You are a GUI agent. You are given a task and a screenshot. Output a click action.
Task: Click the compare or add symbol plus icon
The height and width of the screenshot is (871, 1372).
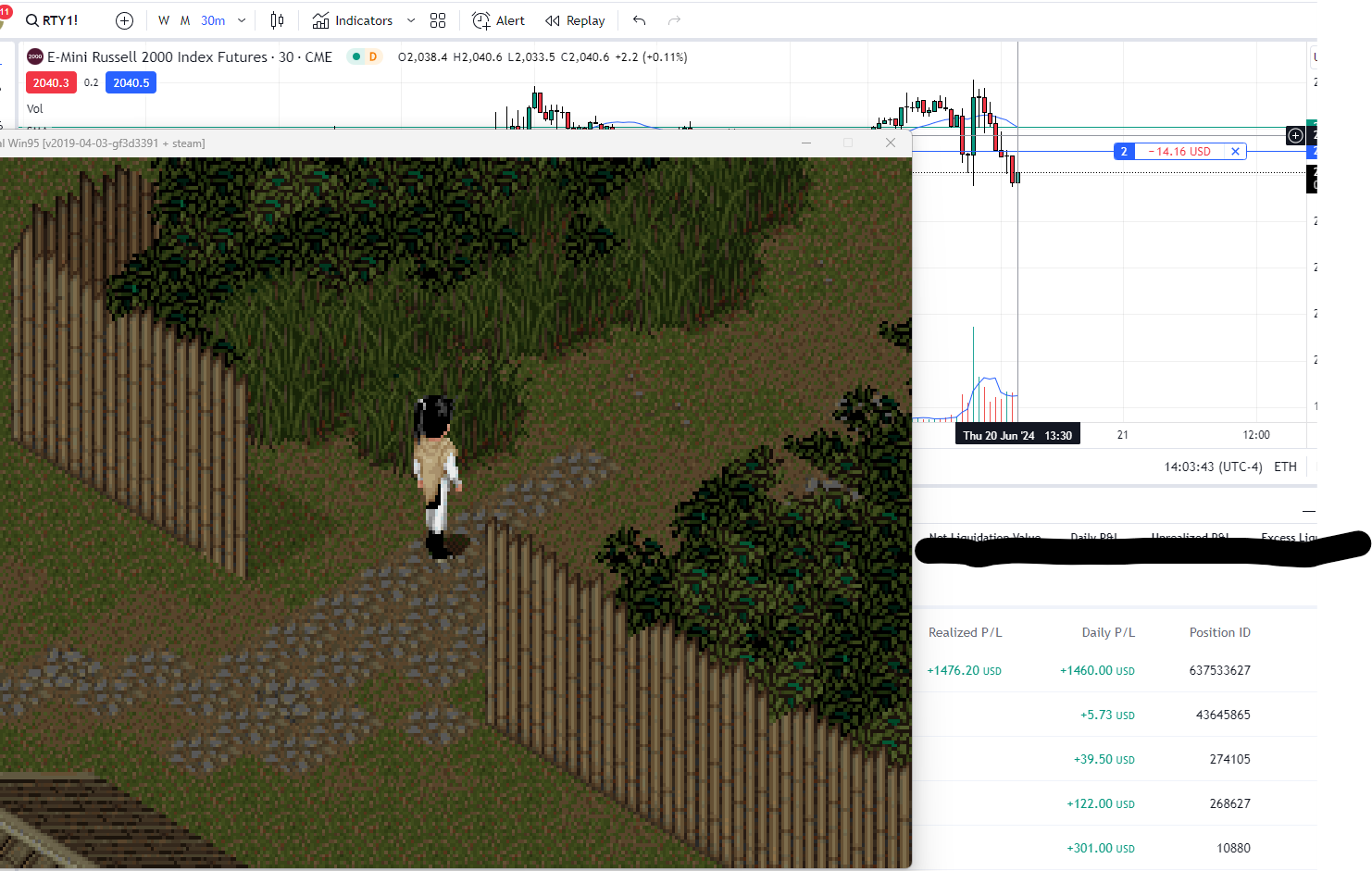[124, 20]
